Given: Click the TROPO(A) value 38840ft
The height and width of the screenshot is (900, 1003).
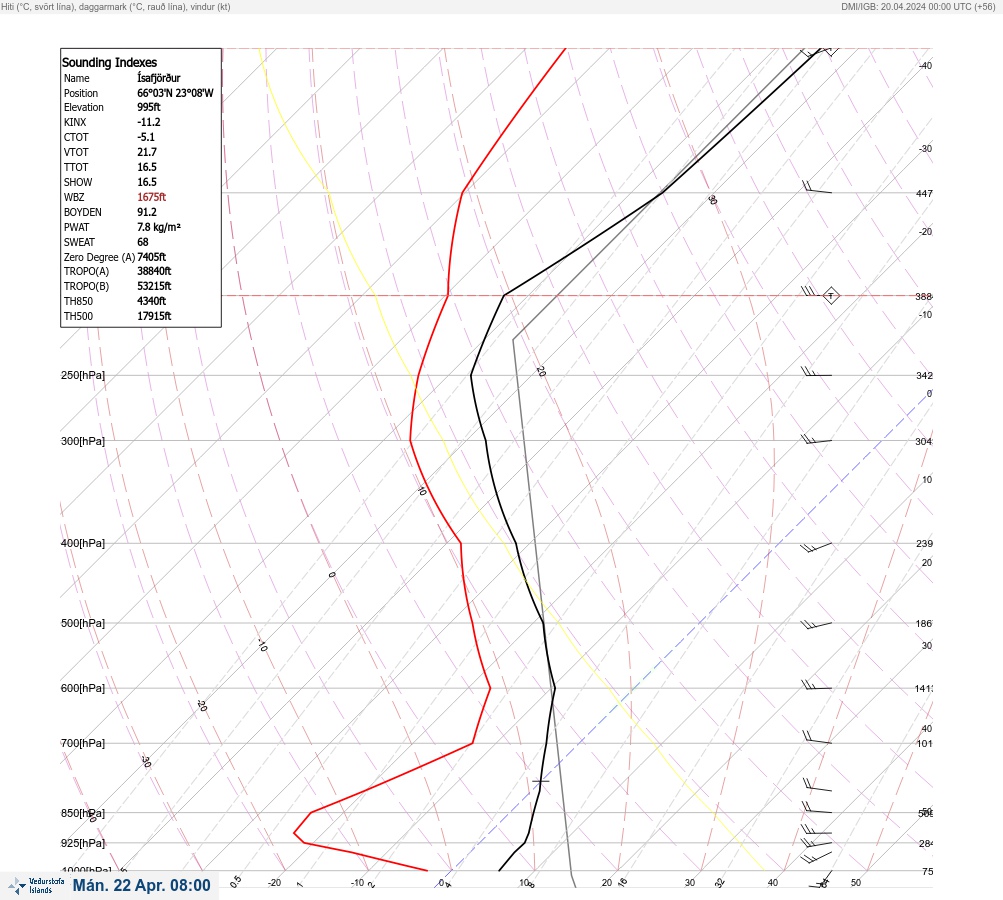Looking at the screenshot, I should coord(154,271).
